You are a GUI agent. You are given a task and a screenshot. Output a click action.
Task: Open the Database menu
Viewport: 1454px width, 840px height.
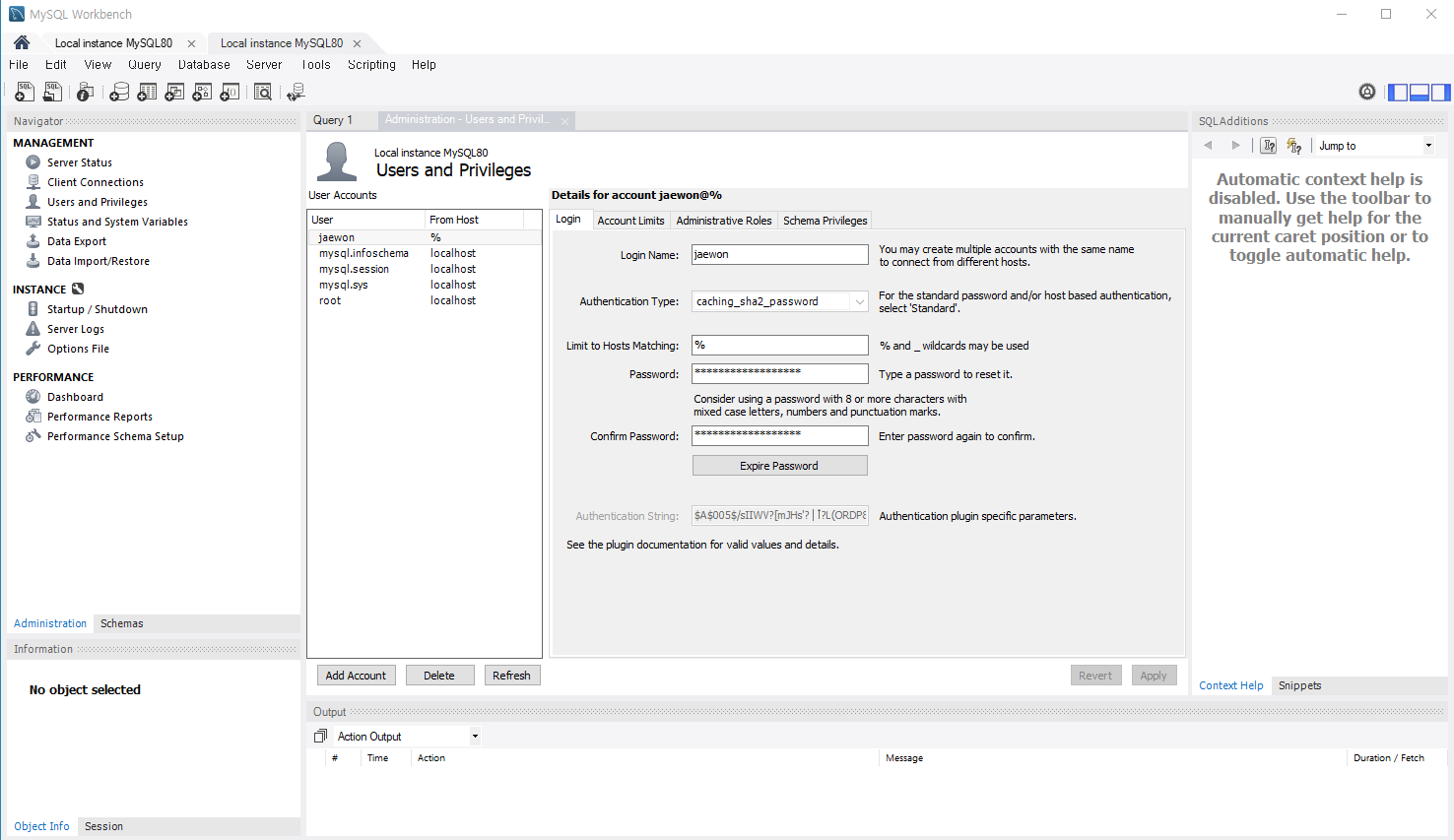pyautogui.click(x=204, y=65)
